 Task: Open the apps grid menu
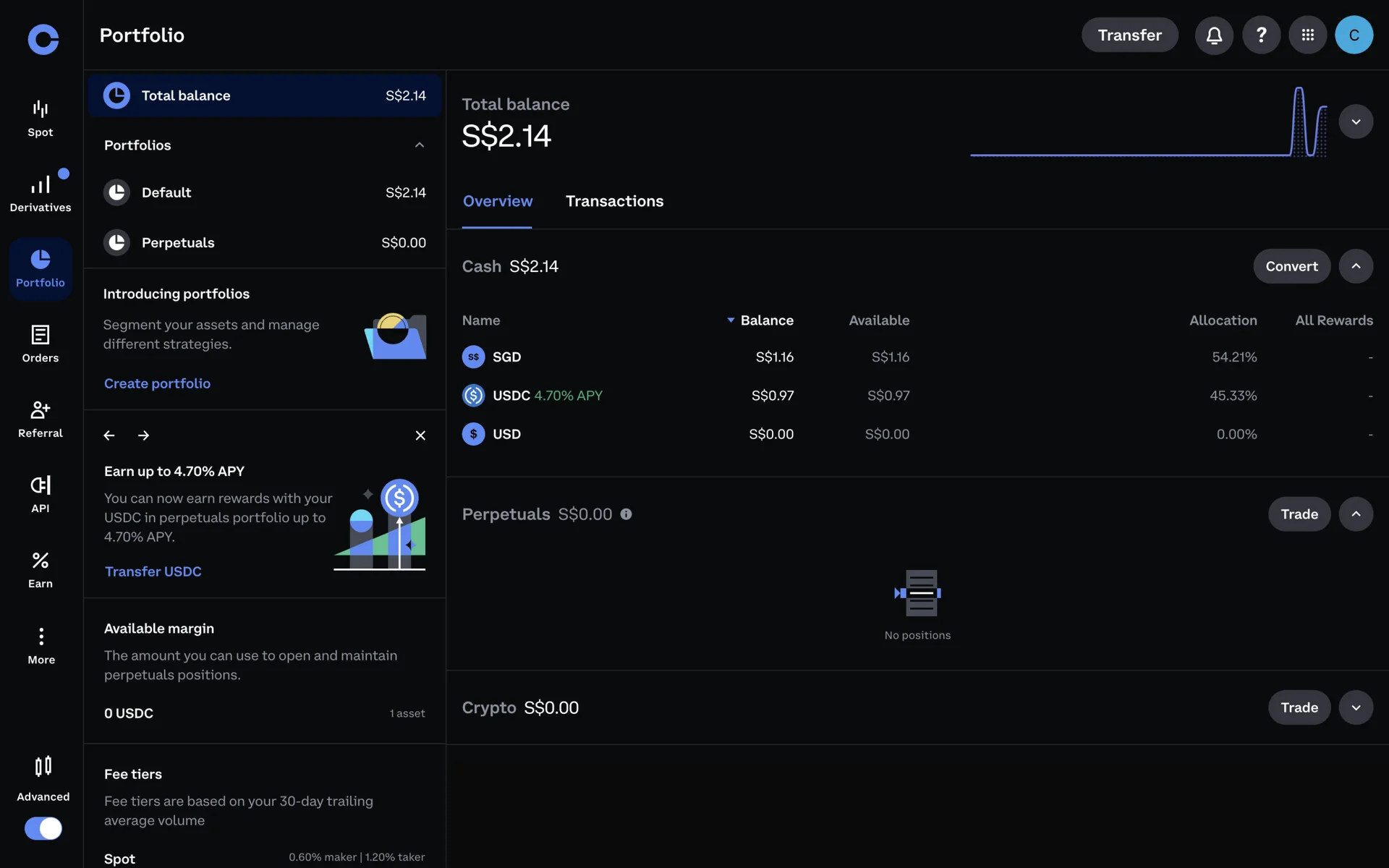(x=1307, y=35)
